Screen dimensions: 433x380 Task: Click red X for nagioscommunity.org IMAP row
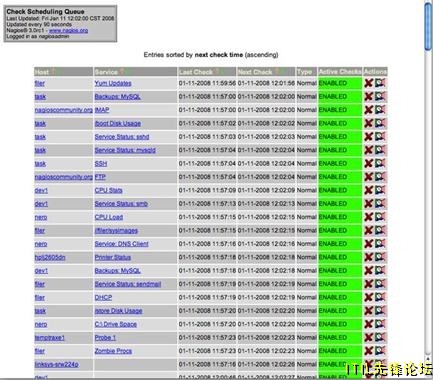coord(368,110)
